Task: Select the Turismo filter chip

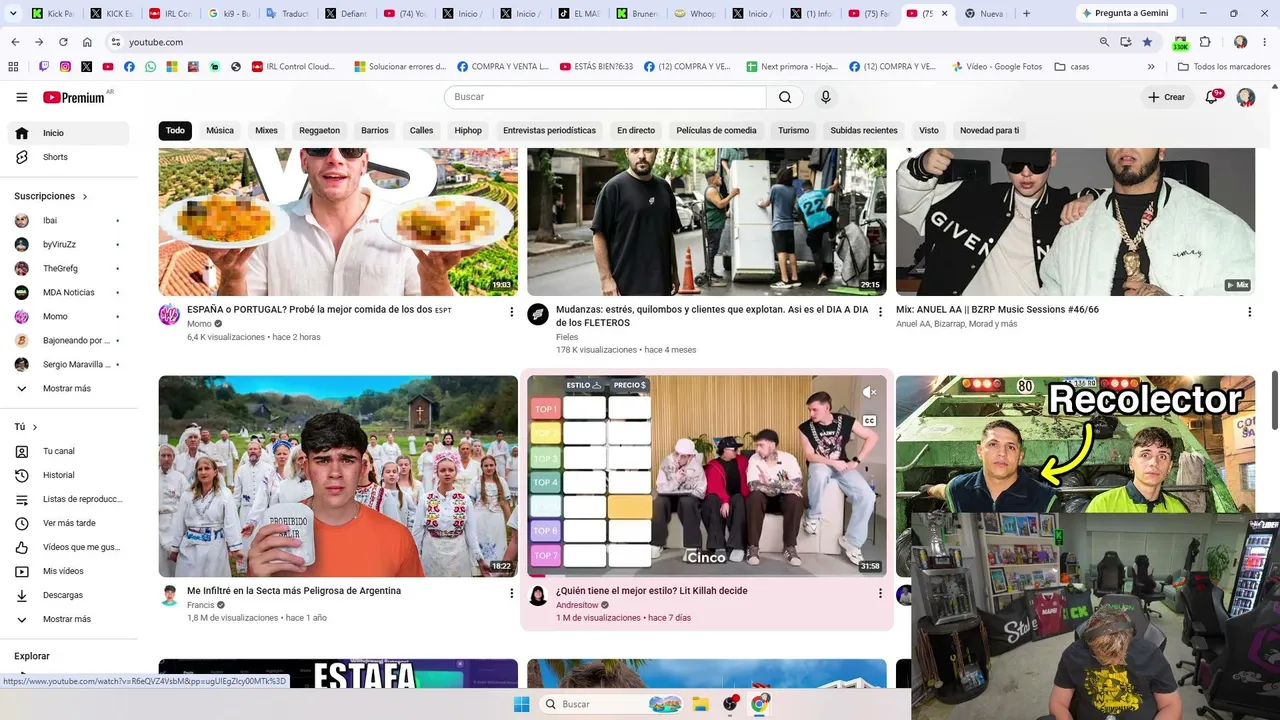Action: 793,130
